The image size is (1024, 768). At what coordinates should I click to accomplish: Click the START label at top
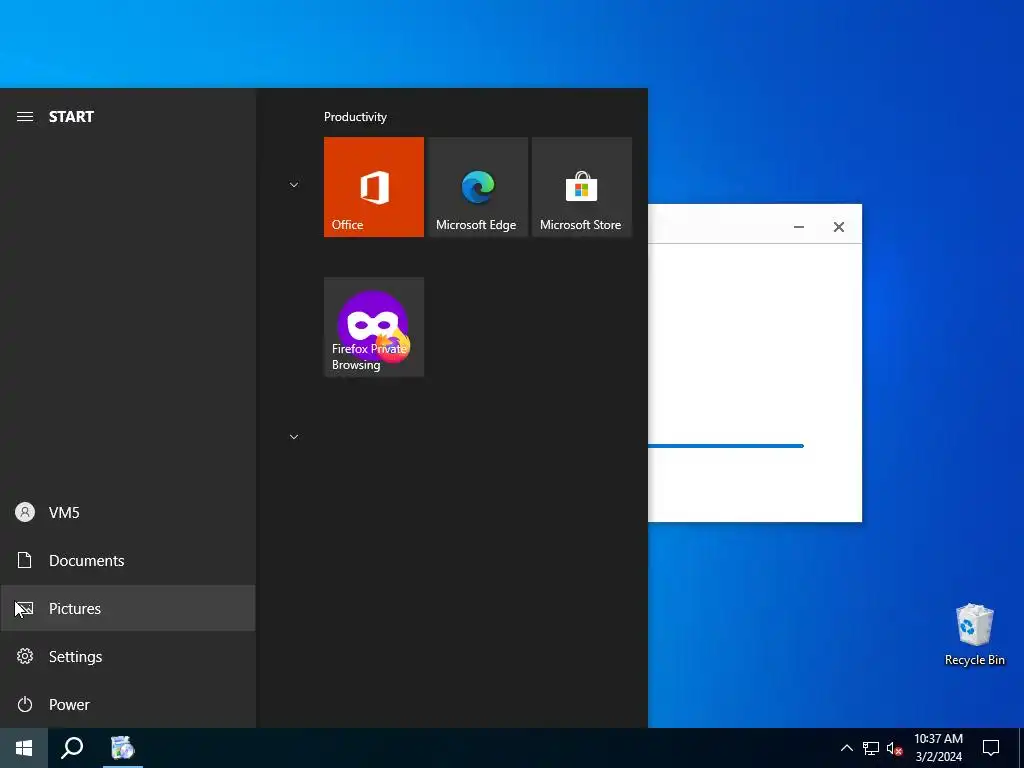[x=71, y=117]
